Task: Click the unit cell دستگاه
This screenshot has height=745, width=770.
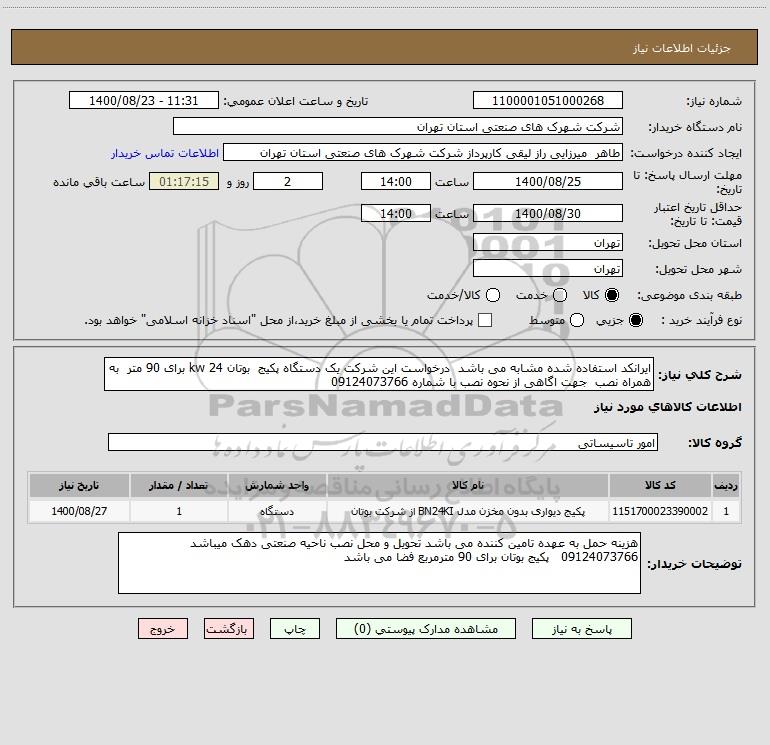Action: coord(277,511)
